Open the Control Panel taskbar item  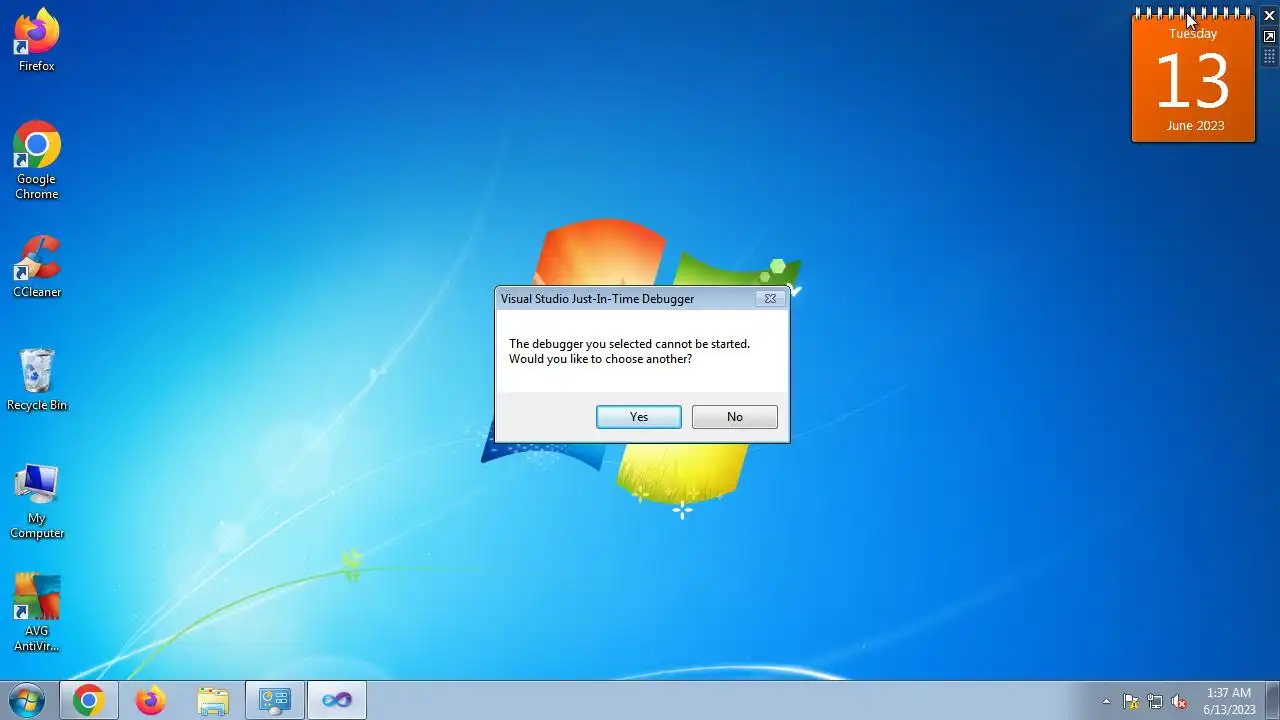[275, 700]
